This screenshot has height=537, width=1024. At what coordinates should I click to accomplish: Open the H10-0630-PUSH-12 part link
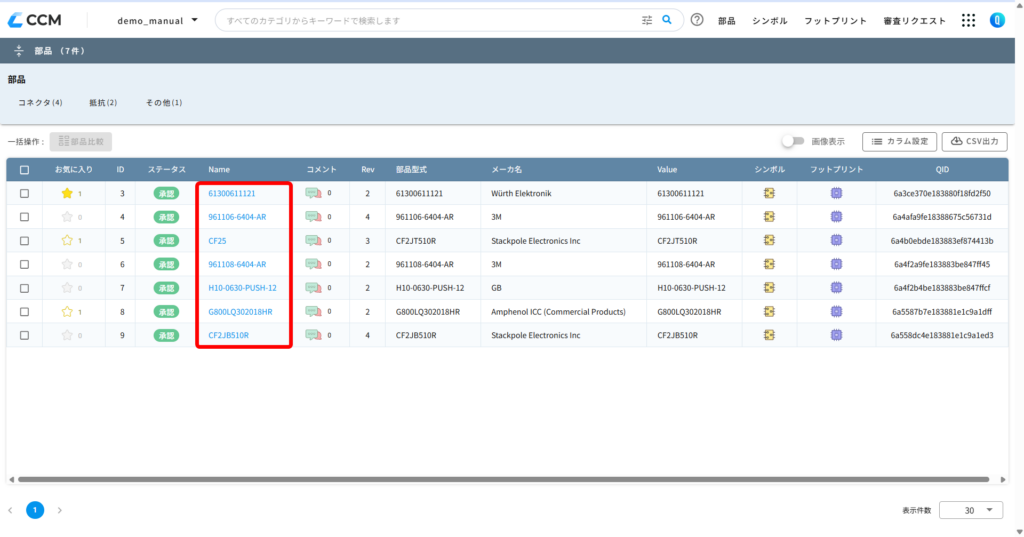[242, 287]
